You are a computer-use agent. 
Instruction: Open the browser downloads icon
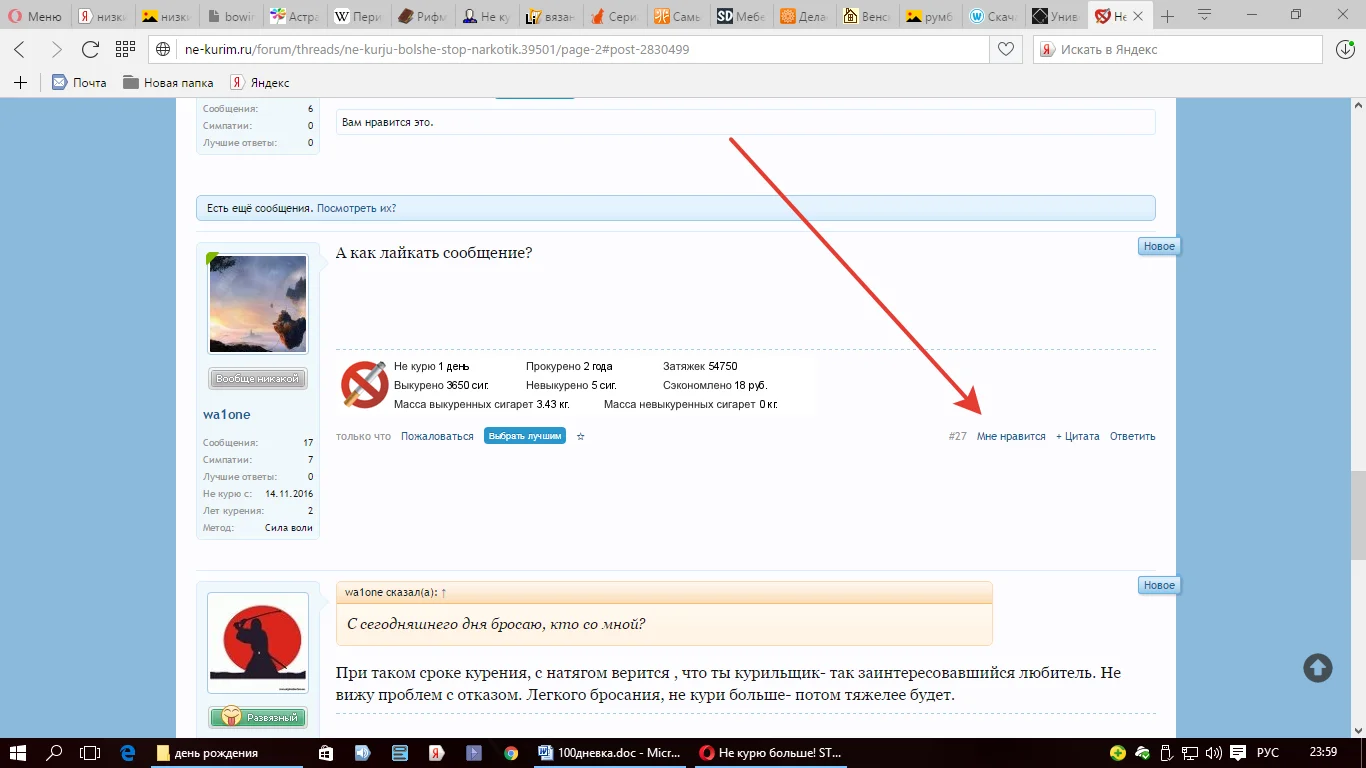[1346, 49]
